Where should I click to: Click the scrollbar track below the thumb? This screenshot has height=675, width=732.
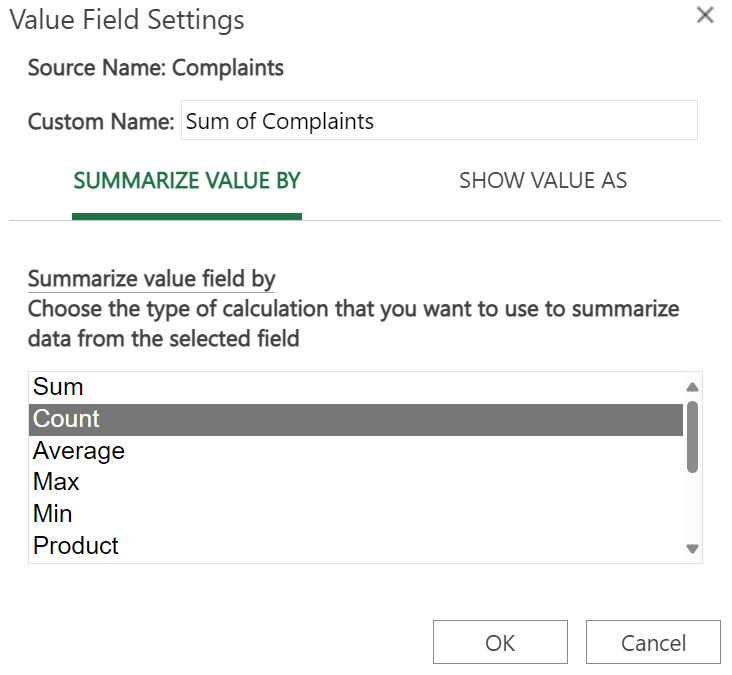[x=692, y=507]
